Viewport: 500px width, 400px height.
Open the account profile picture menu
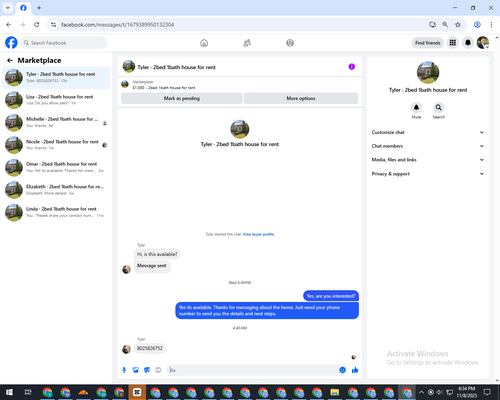click(x=483, y=43)
